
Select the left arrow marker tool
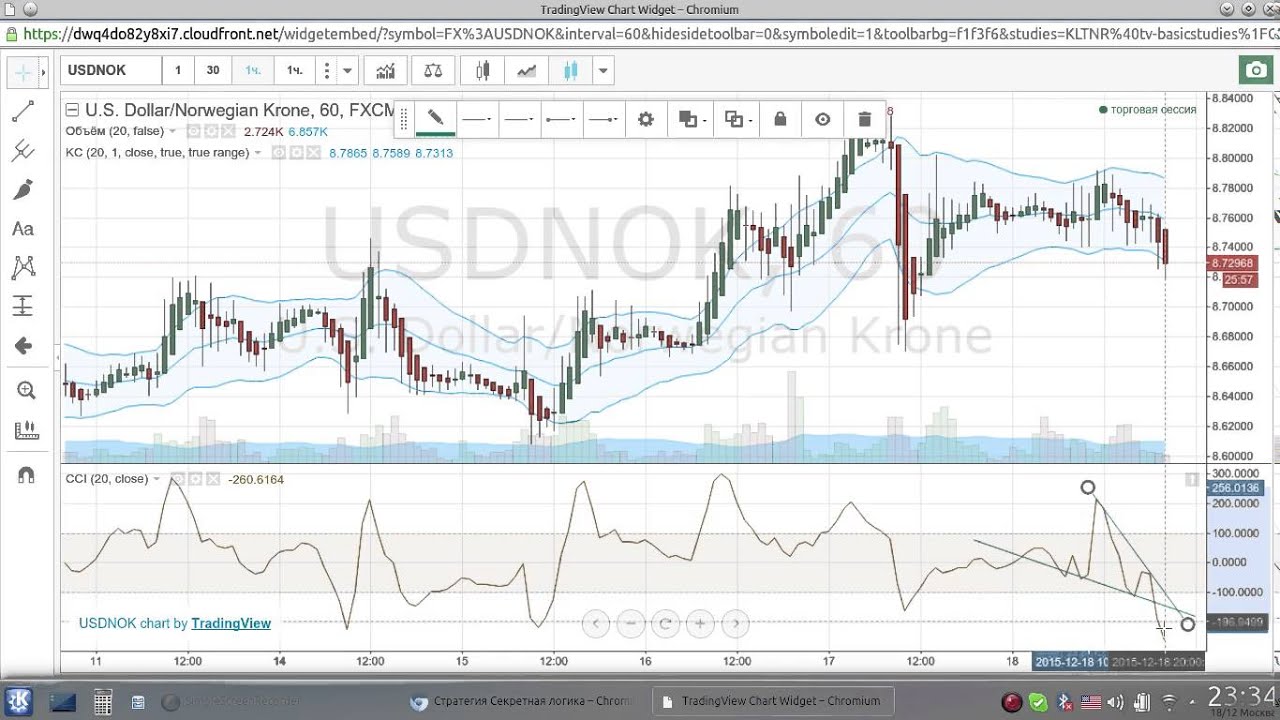tap(22, 346)
